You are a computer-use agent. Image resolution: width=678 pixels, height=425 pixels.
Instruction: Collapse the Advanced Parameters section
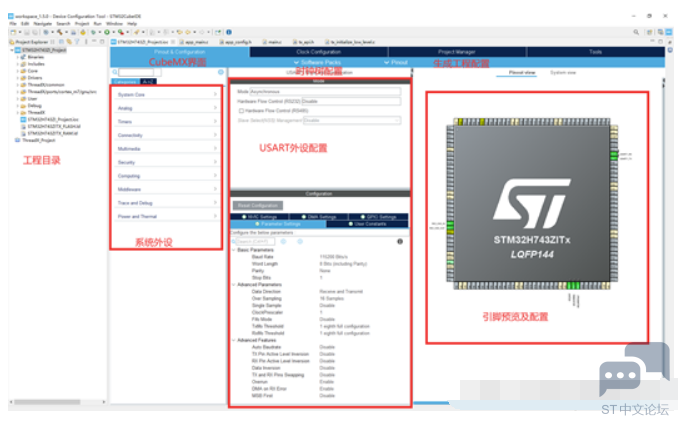pos(234,284)
